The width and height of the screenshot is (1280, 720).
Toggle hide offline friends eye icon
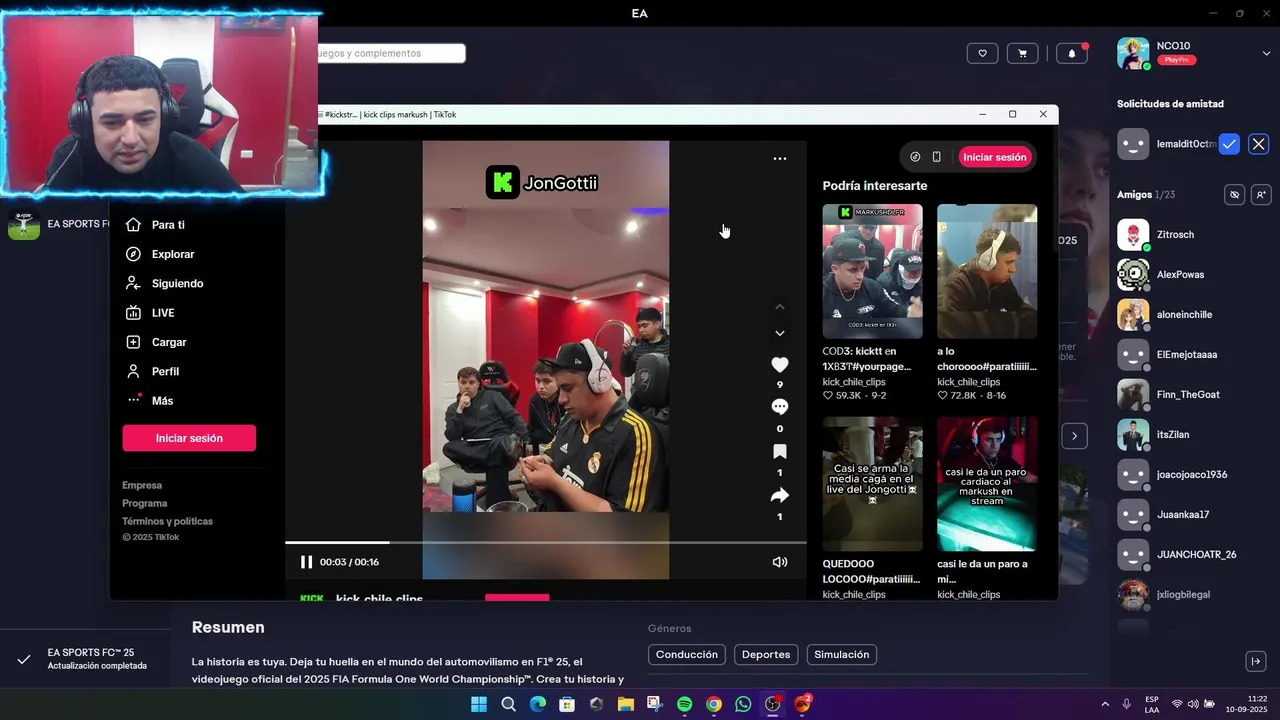[x=1235, y=195]
